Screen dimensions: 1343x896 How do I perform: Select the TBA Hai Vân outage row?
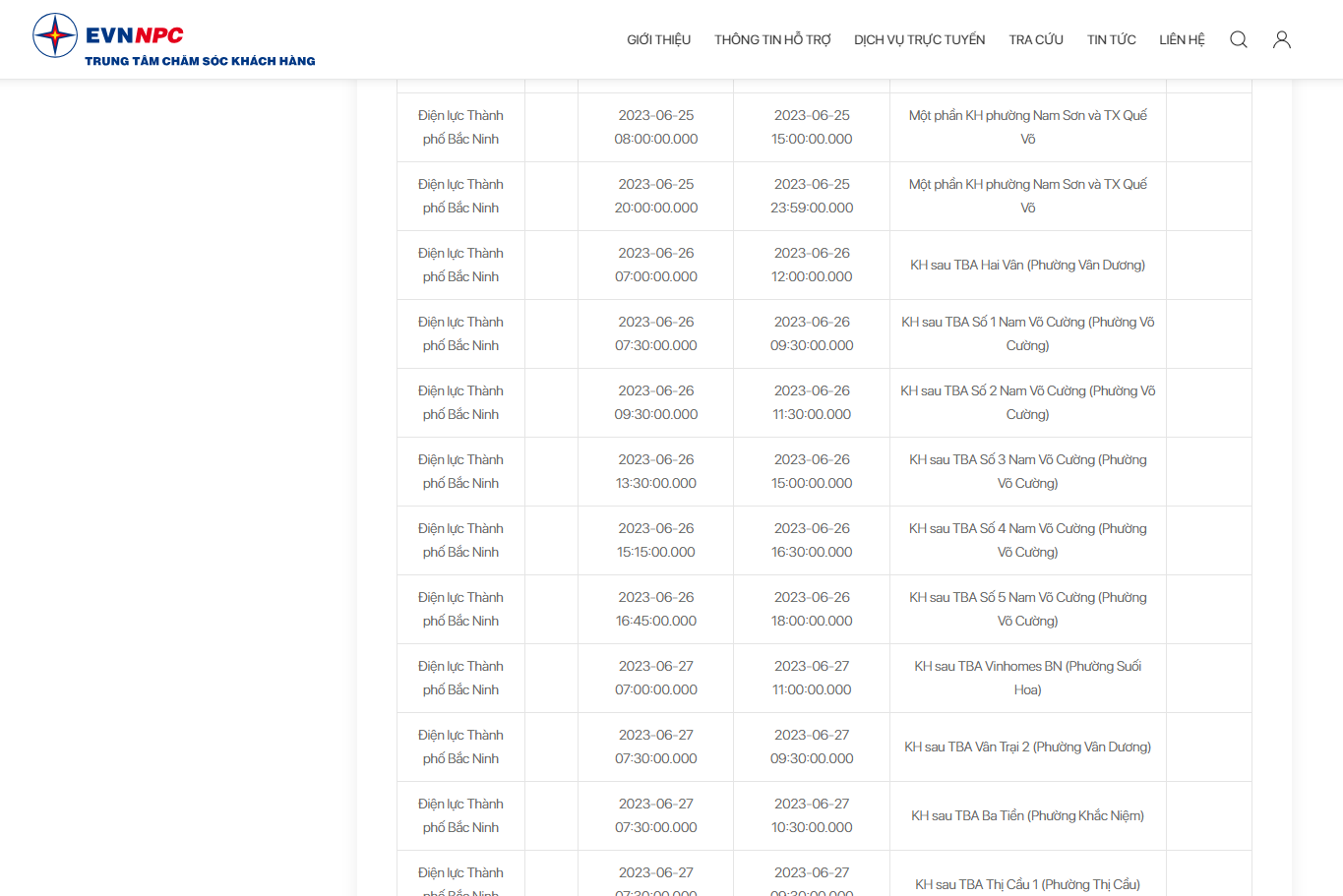pos(824,266)
